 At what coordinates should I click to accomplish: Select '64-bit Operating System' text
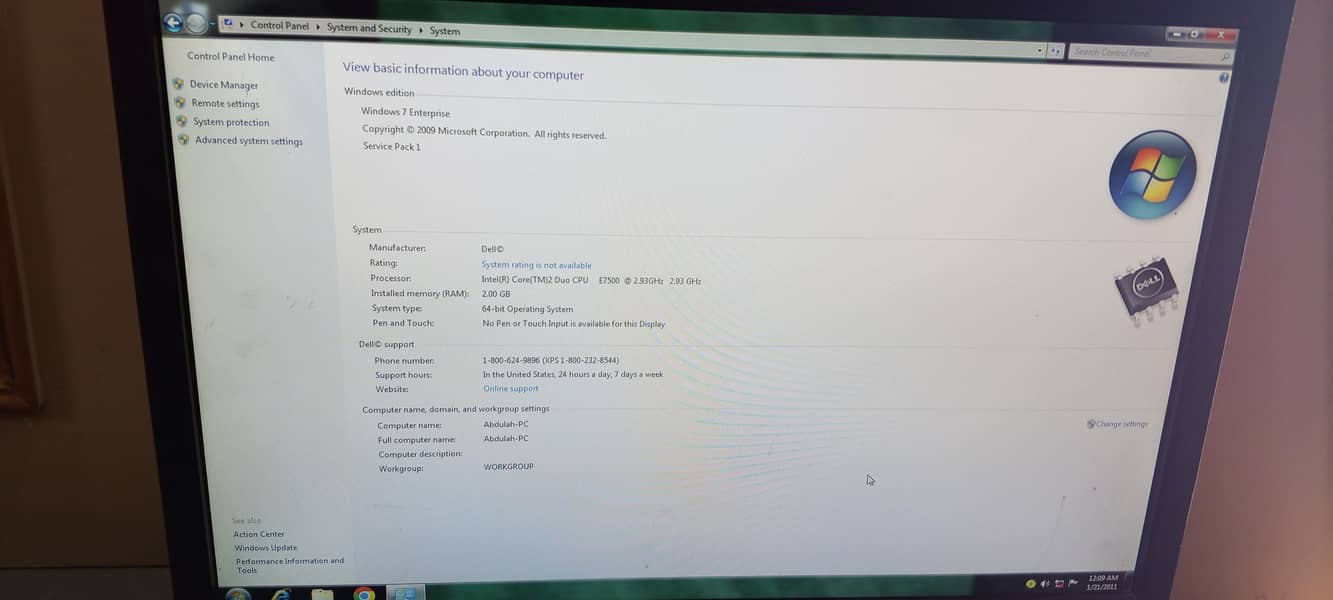tap(527, 309)
